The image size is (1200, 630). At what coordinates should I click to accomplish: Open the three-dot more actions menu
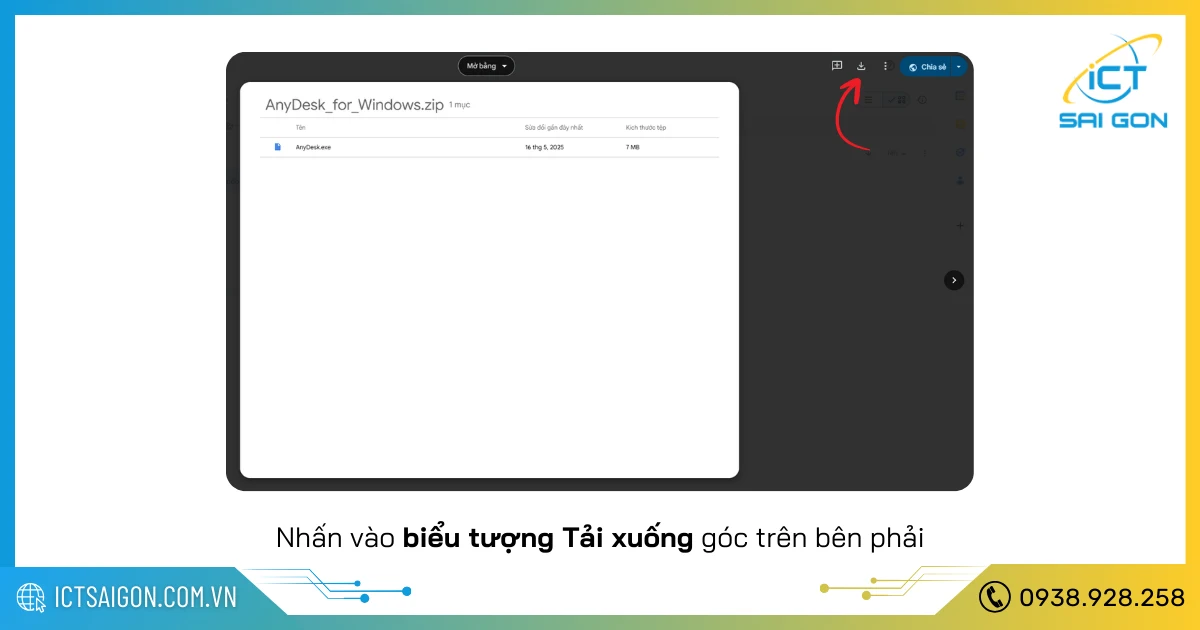point(885,66)
